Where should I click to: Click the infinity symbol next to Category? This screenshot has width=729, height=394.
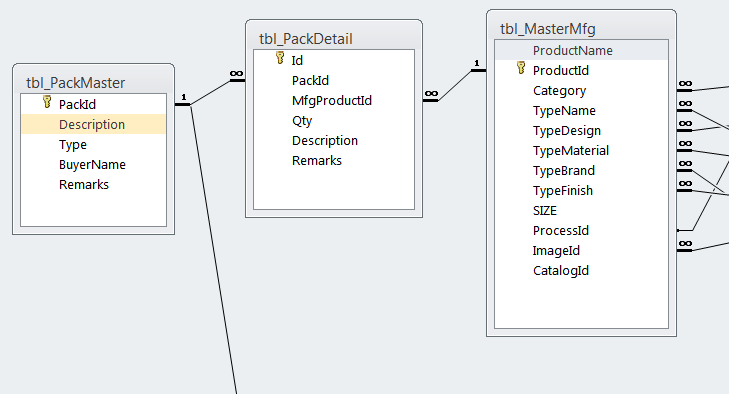[685, 84]
